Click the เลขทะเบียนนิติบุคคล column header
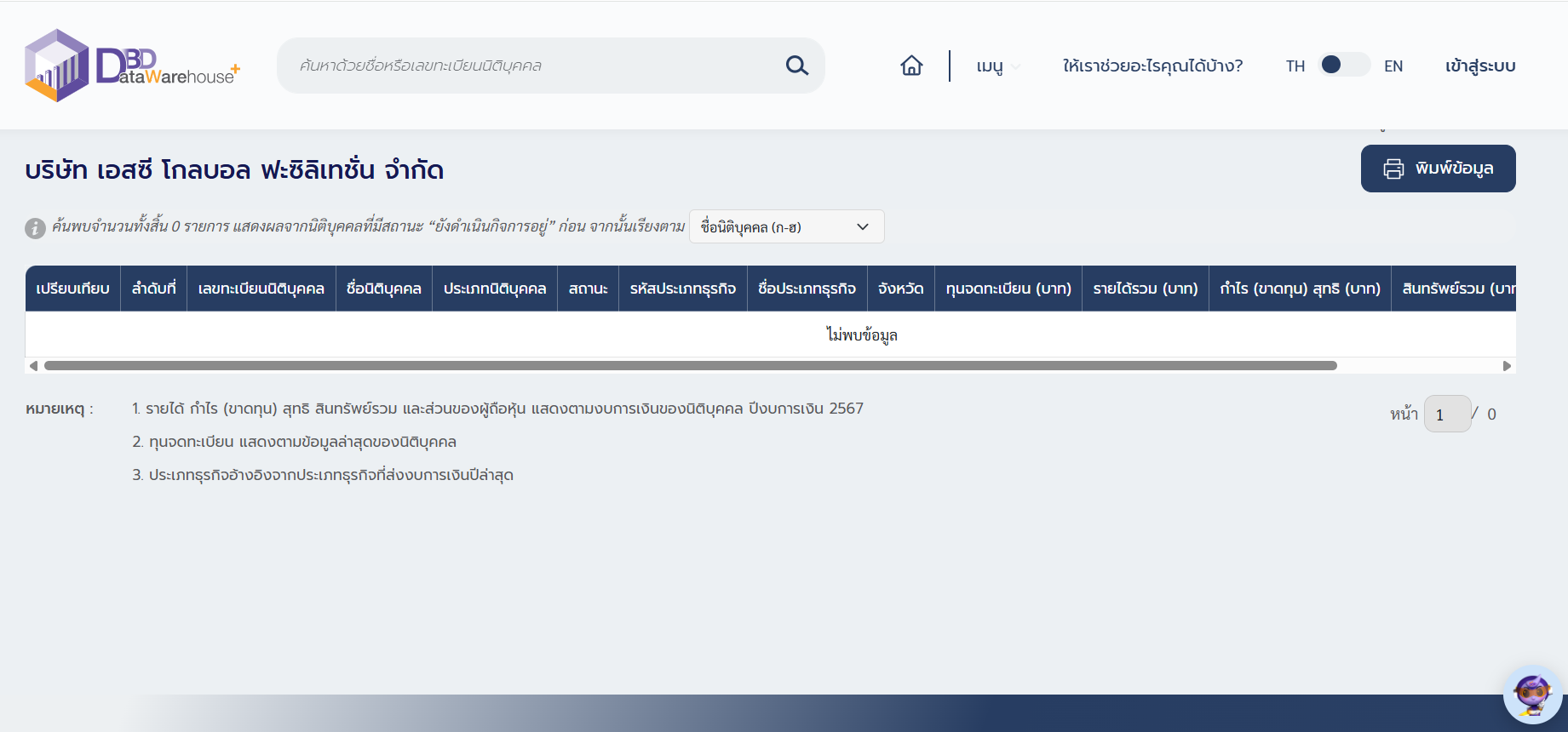Image resolution: width=1568 pixels, height=732 pixels. tap(261, 289)
